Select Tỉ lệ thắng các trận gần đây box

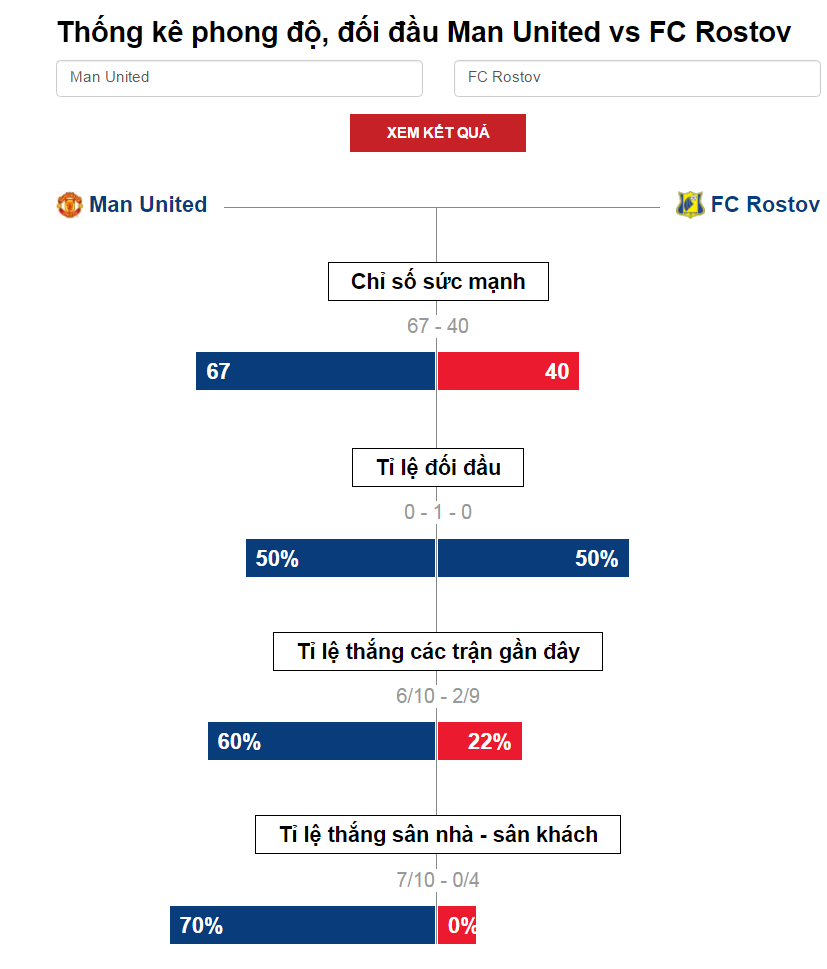[438, 651]
